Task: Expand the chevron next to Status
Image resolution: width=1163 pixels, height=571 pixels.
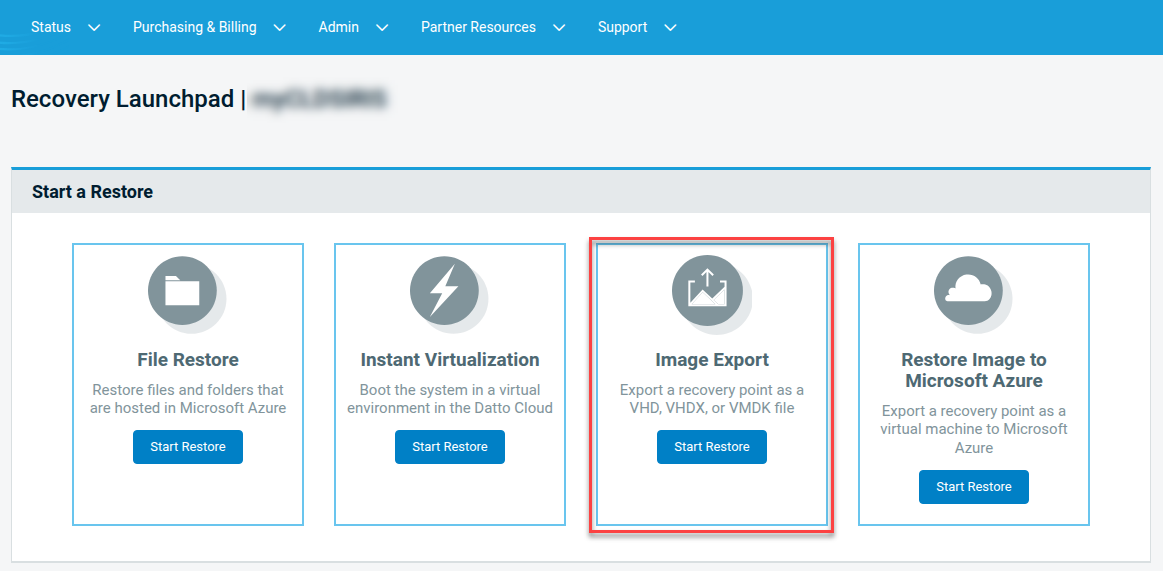Action: 94,27
